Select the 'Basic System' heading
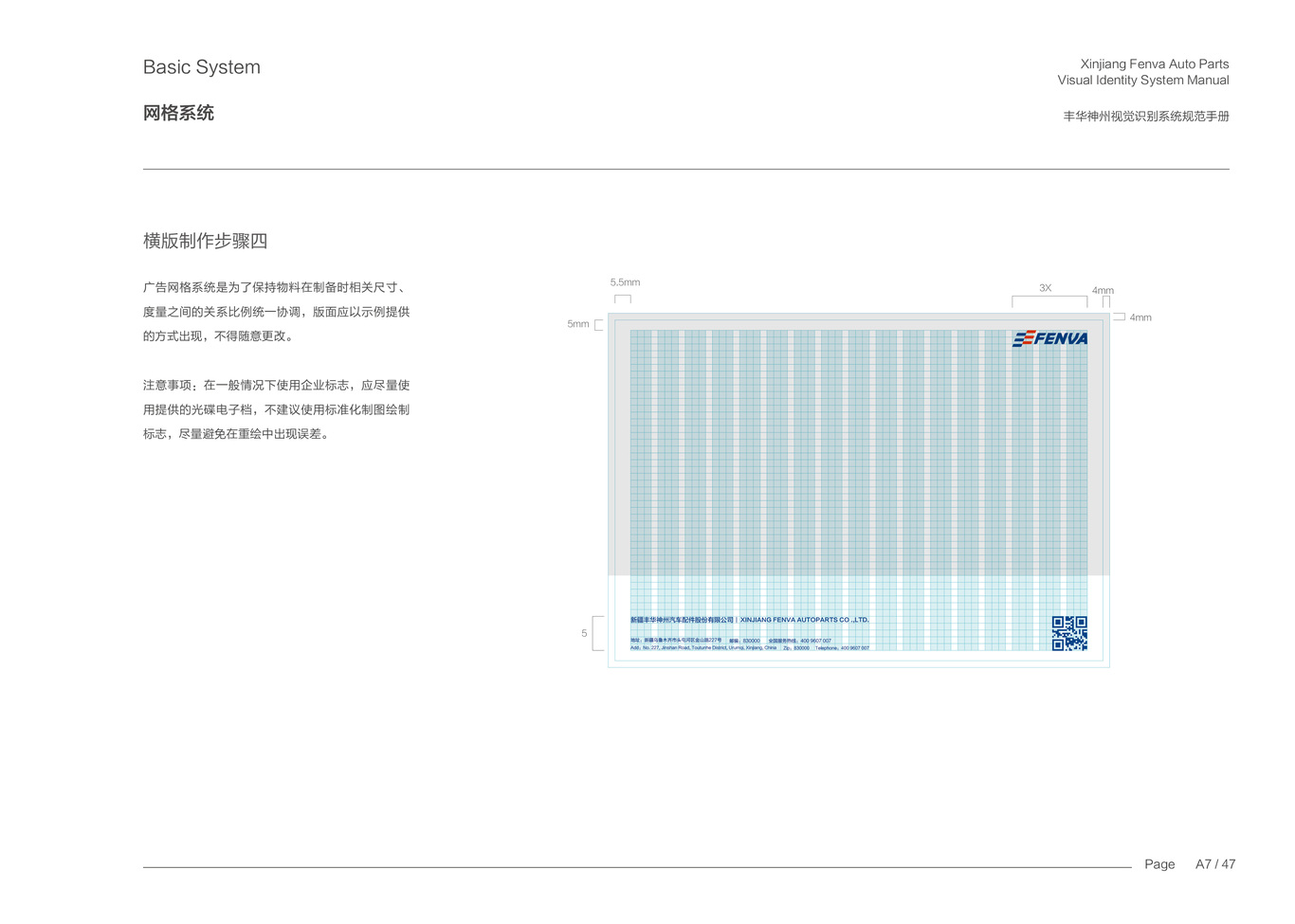1295x924 pixels. pyautogui.click(x=202, y=67)
